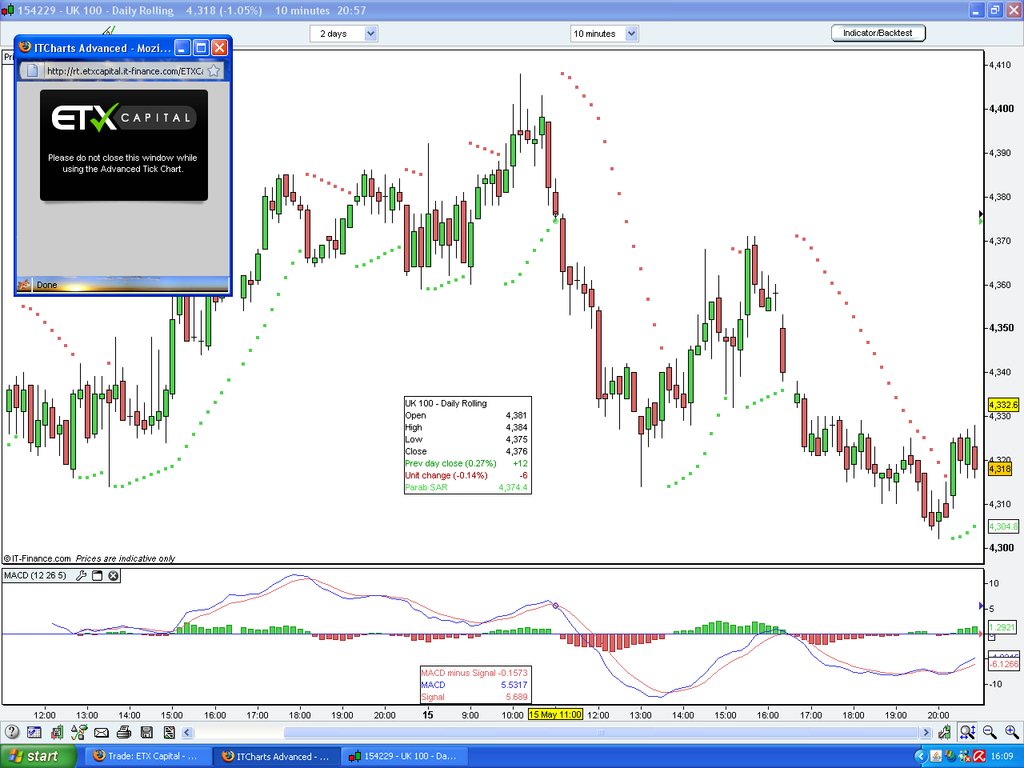Click the candlestick copy chart icon
This screenshot has width=1024, height=768.
pos(57,732)
